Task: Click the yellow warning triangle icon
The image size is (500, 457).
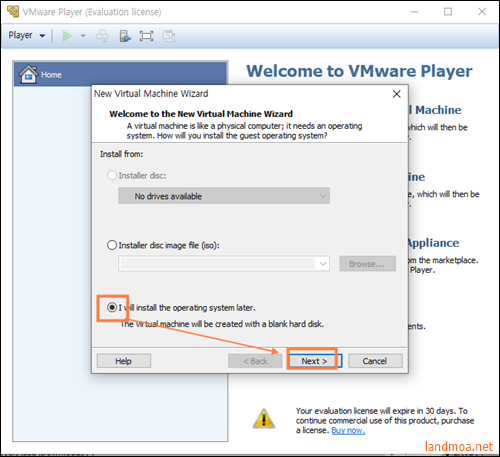Action: click(264, 418)
